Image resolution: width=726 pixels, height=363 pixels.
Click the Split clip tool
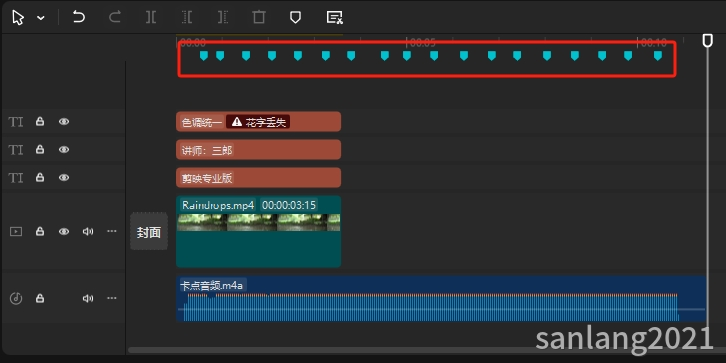[x=150, y=18]
